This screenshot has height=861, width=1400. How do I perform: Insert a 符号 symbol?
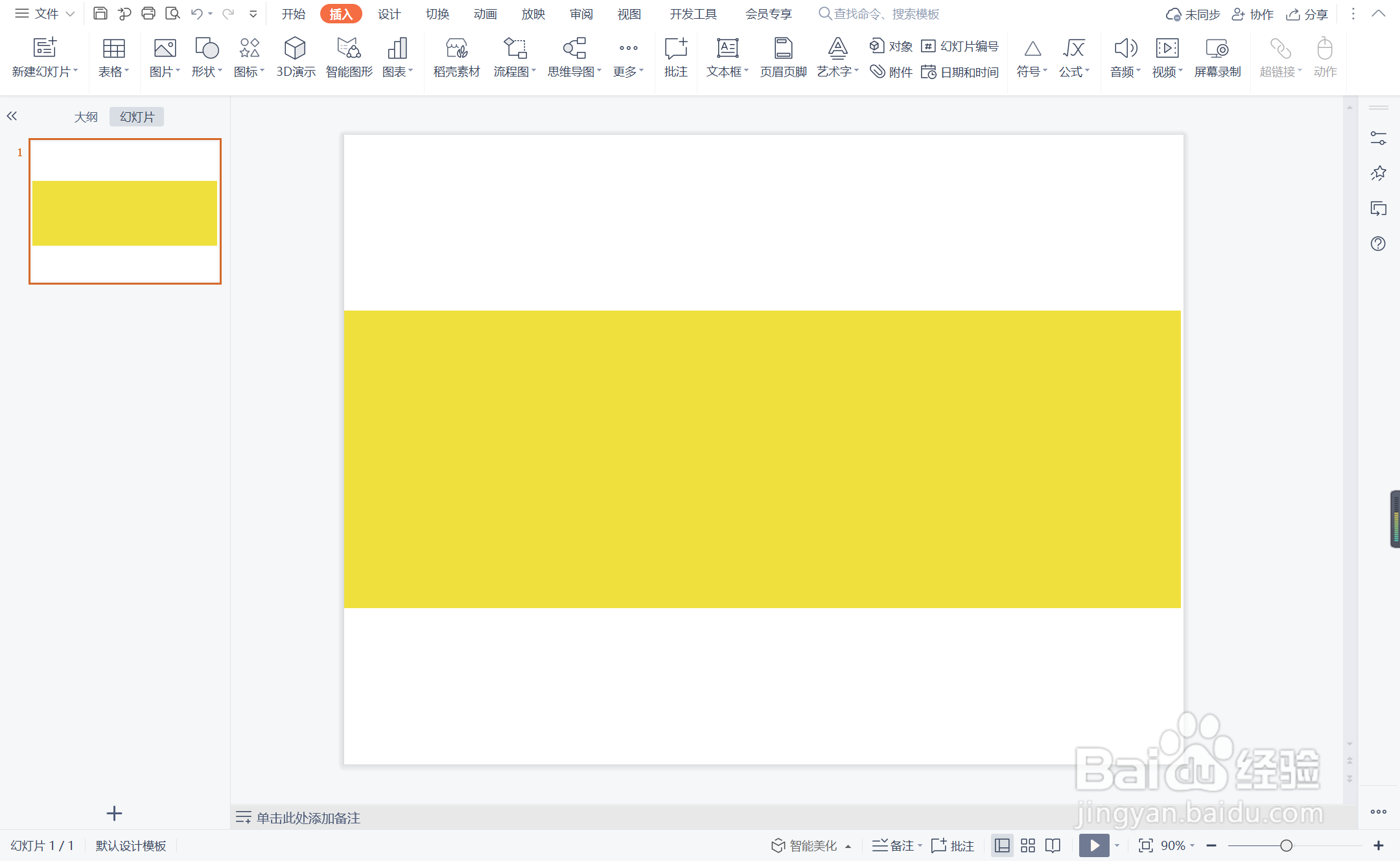click(1032, 57)
